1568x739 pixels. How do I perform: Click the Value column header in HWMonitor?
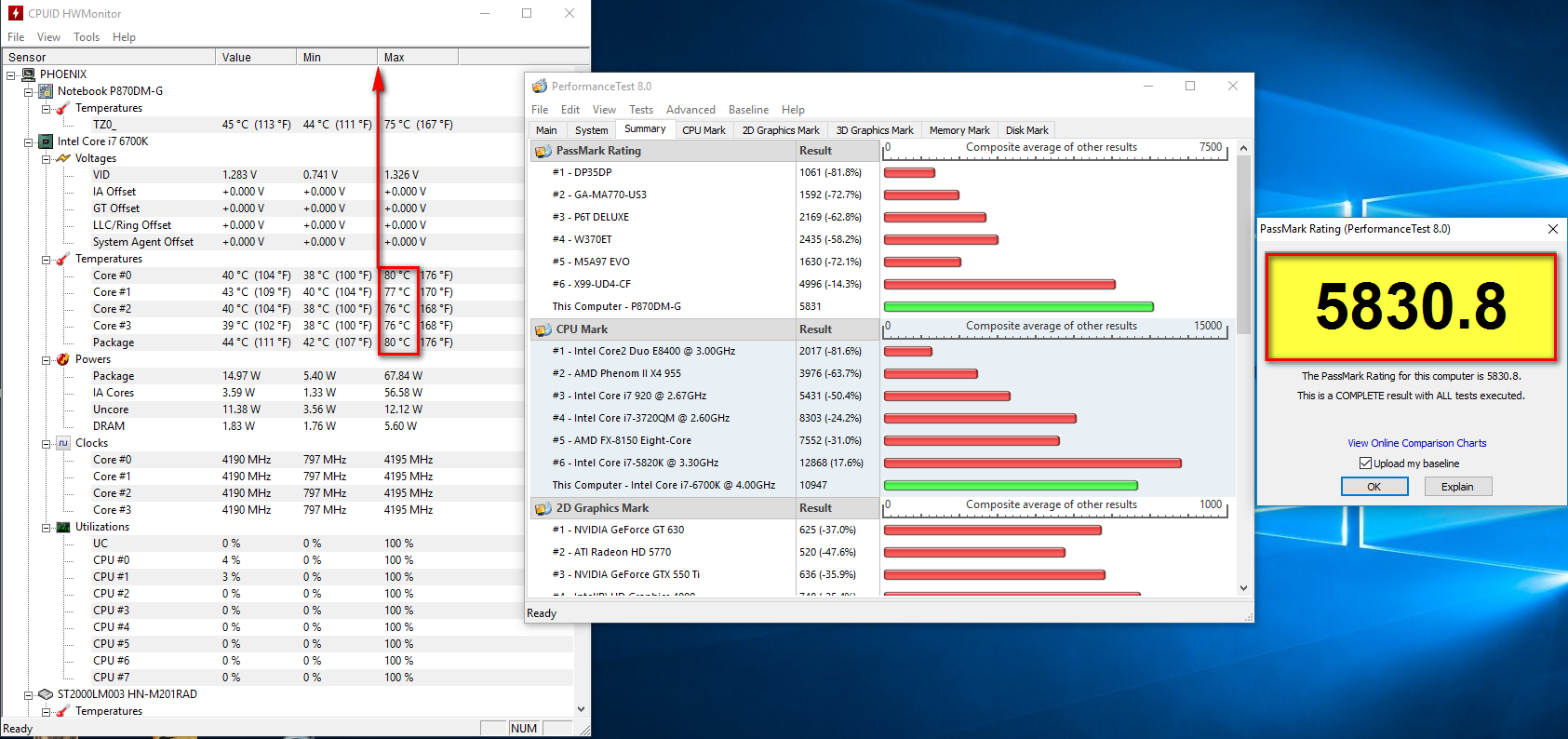click(x=256, y=57)
